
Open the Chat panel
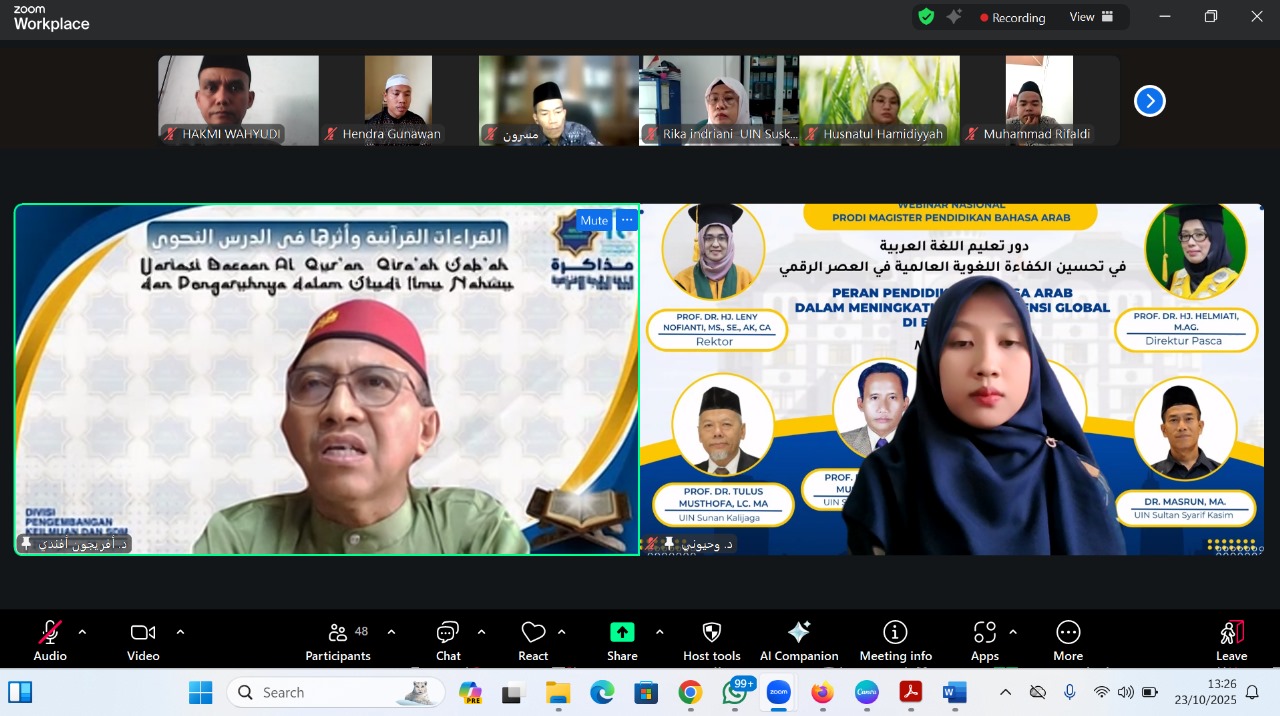(x=447, y=640)
